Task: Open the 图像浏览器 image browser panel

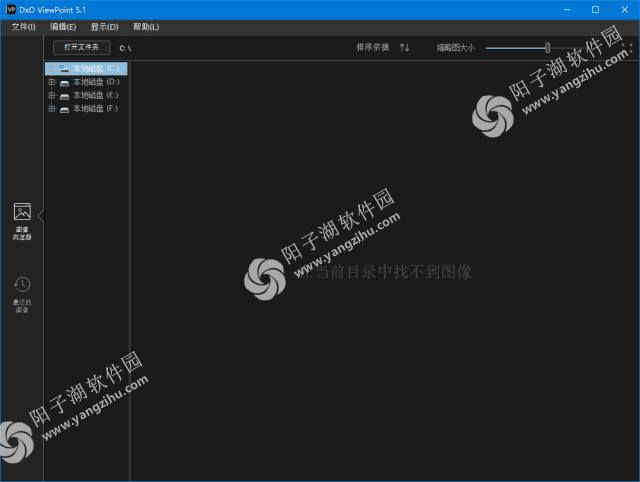Action: click(x=22, y=221)
